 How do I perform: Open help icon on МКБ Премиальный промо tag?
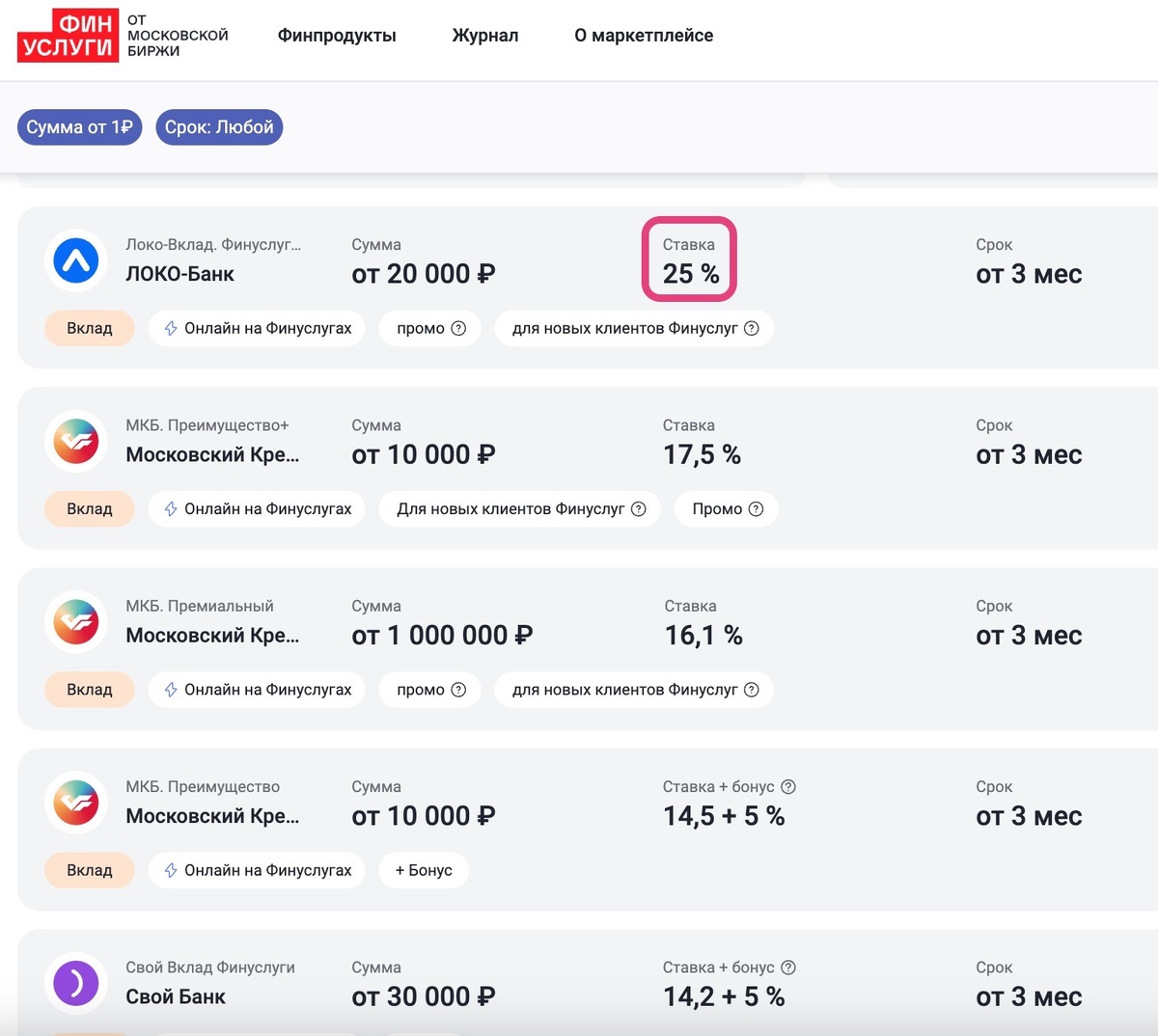pyautogui.click(x=459, y=690)
